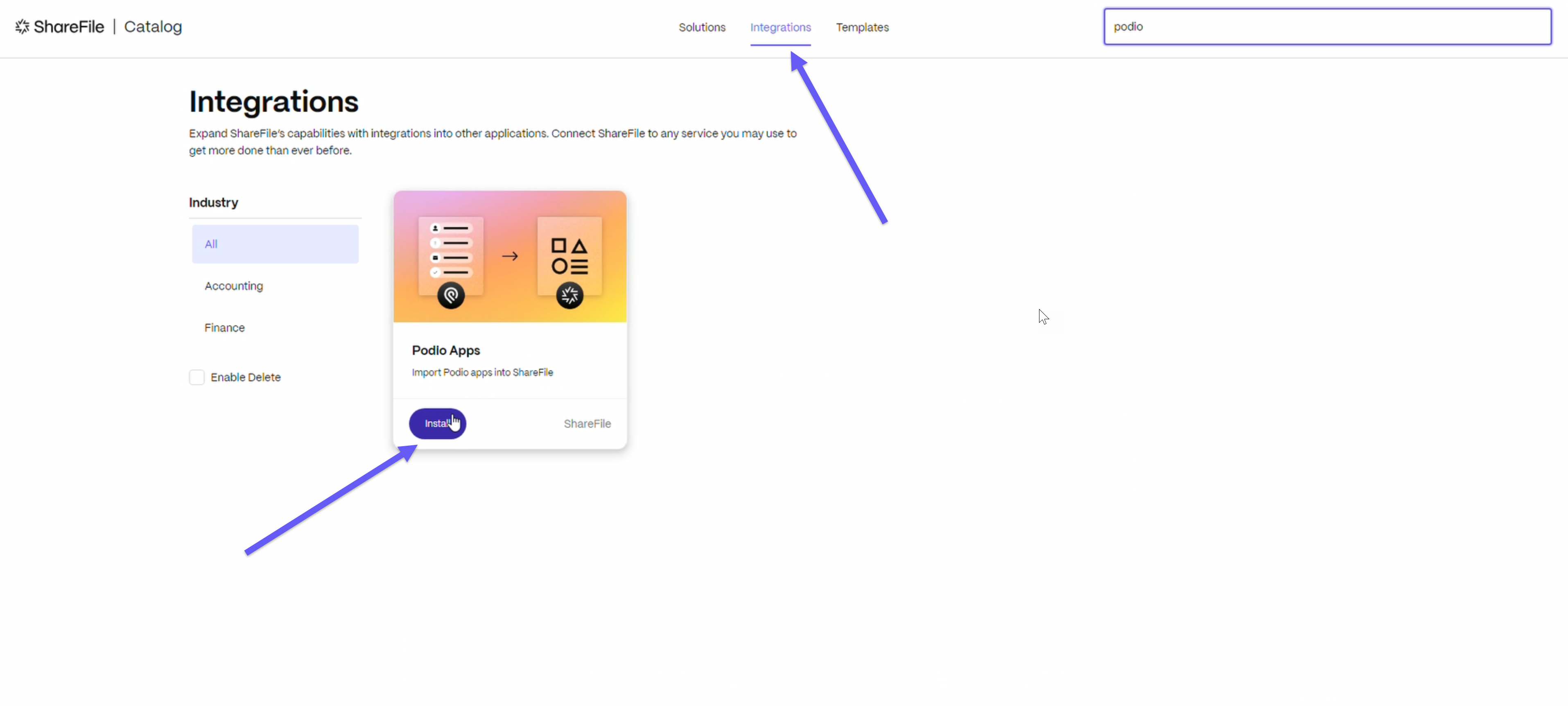The width and height of the screenshot is (1568, 706).
Task: Tick the Enable Delete checkbox
Action: [x=197, y=377]
